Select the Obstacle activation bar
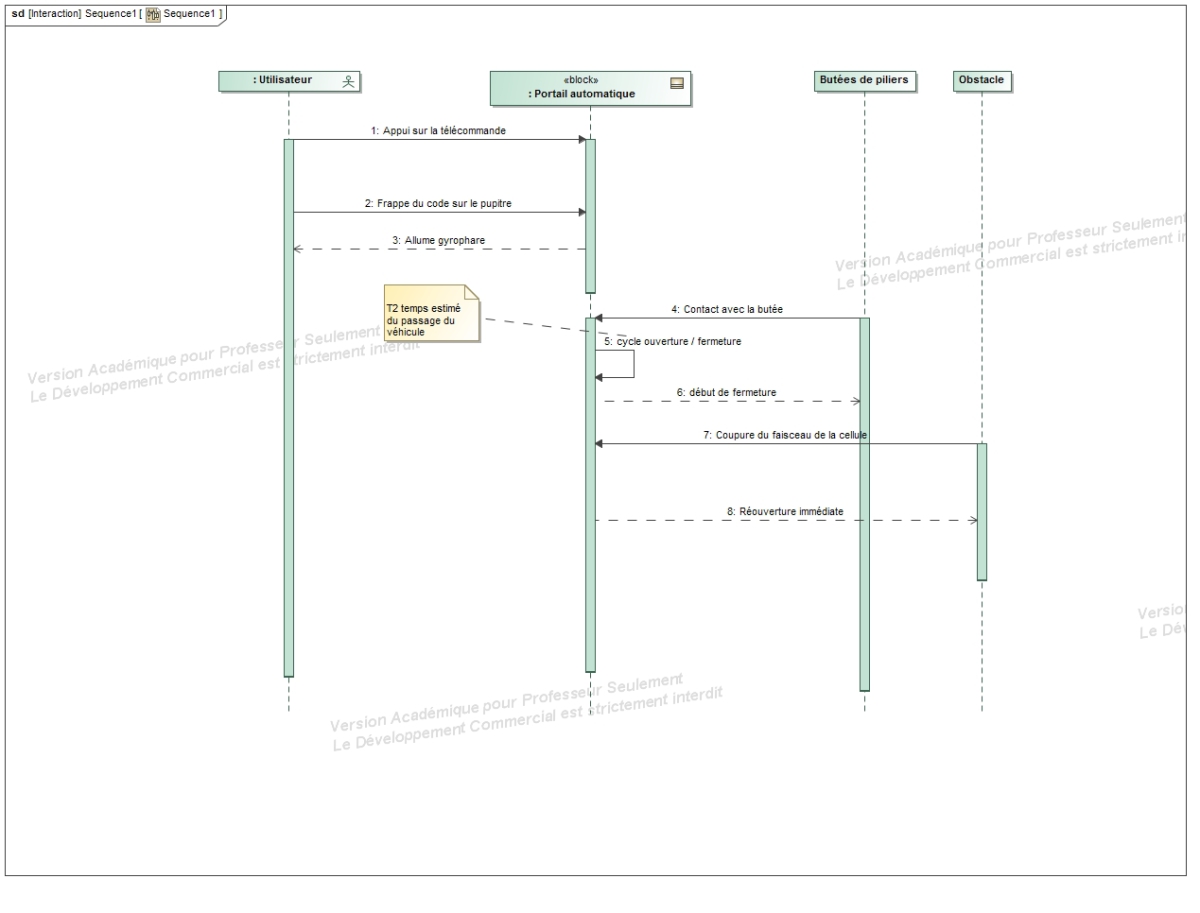This screenshot has width=1200, height=913. click(981, 510)
